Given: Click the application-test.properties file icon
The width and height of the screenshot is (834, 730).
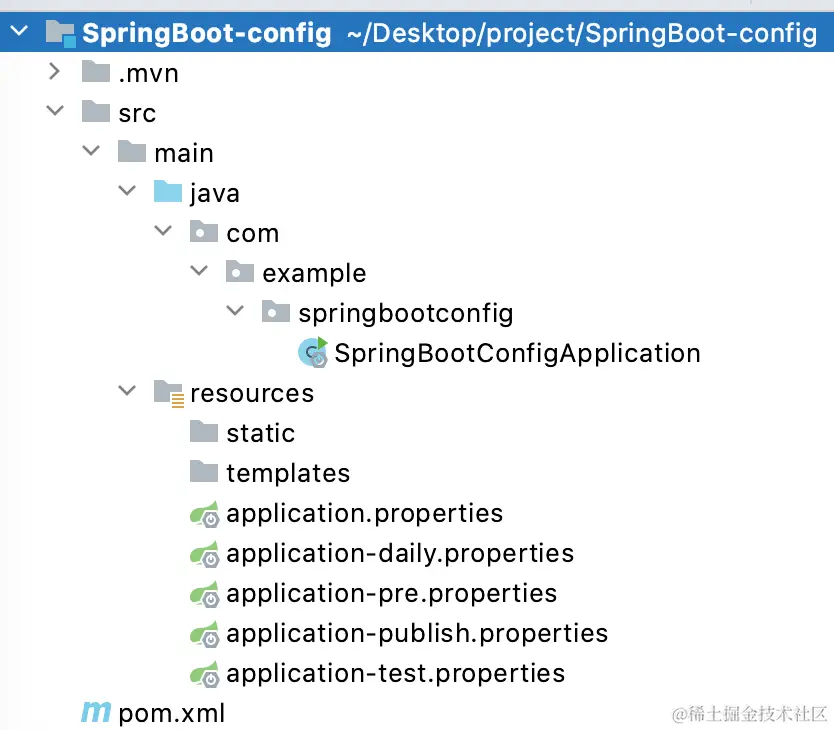Looking at the screenshot, I should (205, 674).
